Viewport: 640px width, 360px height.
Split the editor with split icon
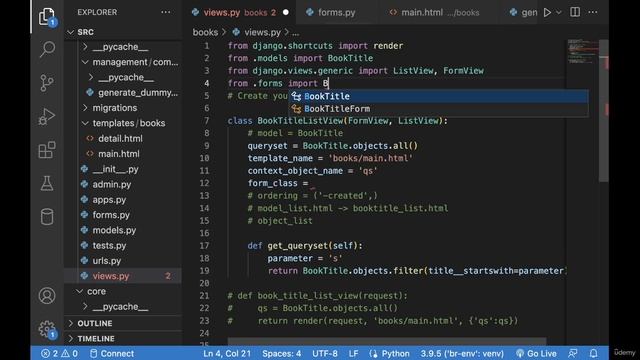575,12
